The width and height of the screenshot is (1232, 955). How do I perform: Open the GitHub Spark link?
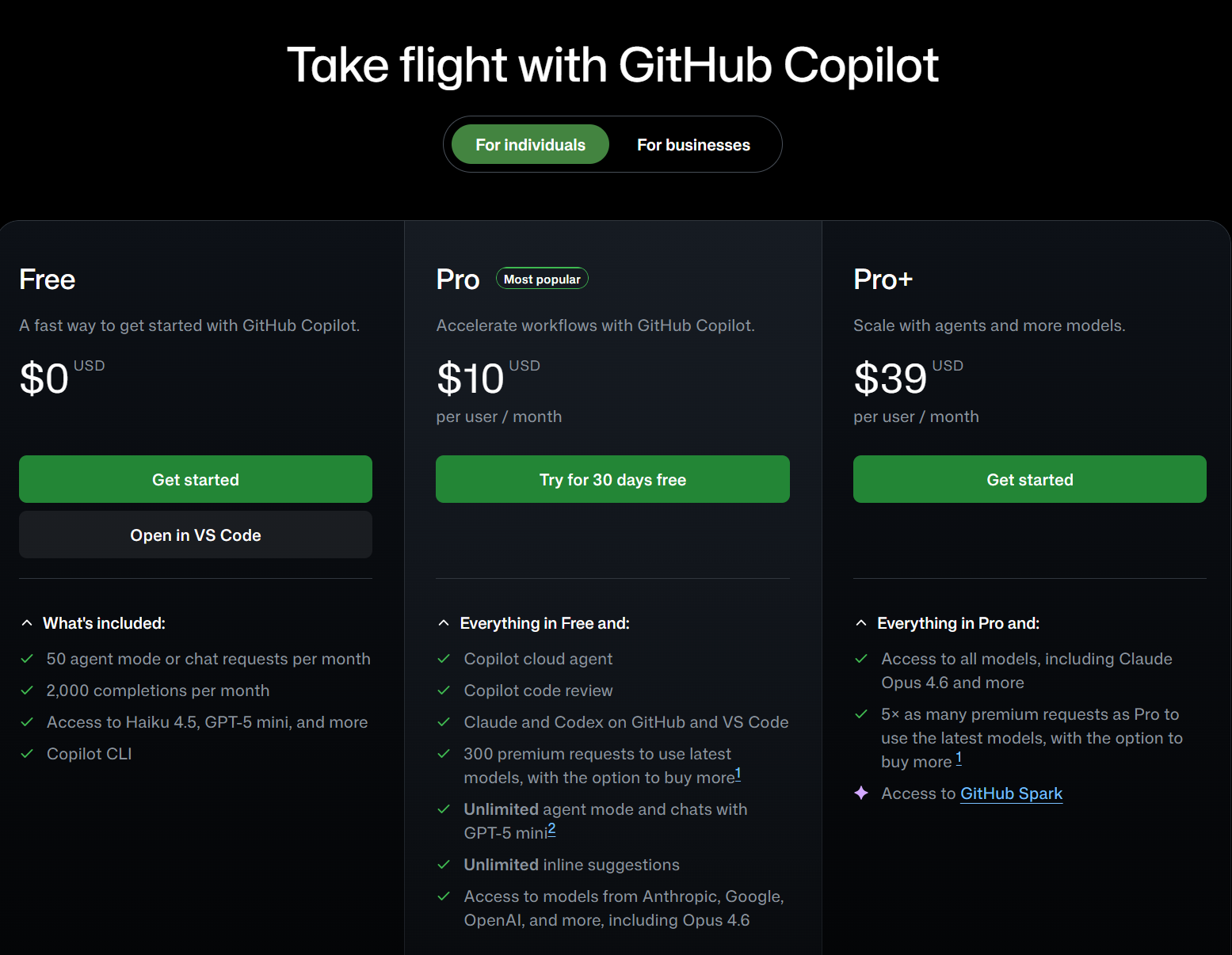[1011, 793]
